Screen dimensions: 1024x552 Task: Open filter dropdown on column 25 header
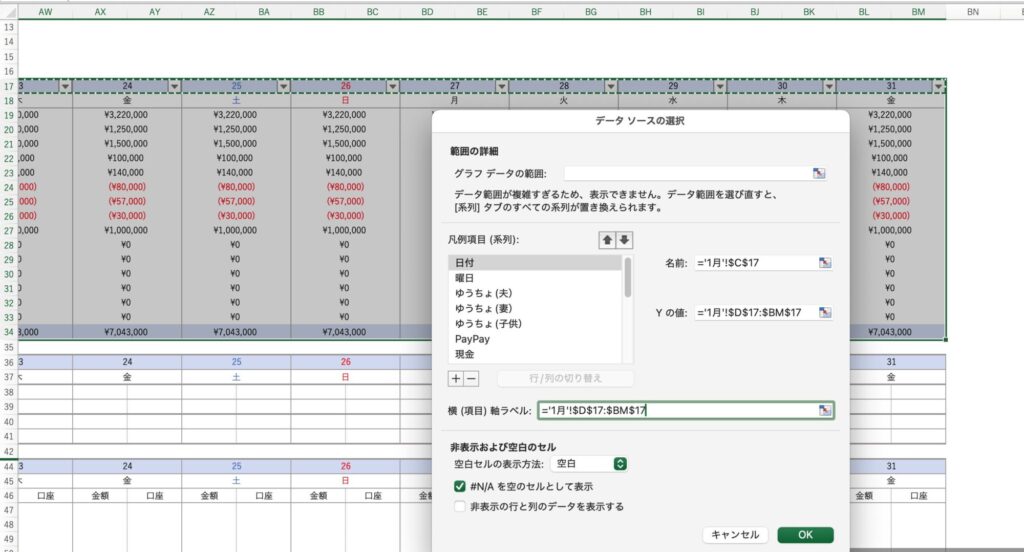284,86
